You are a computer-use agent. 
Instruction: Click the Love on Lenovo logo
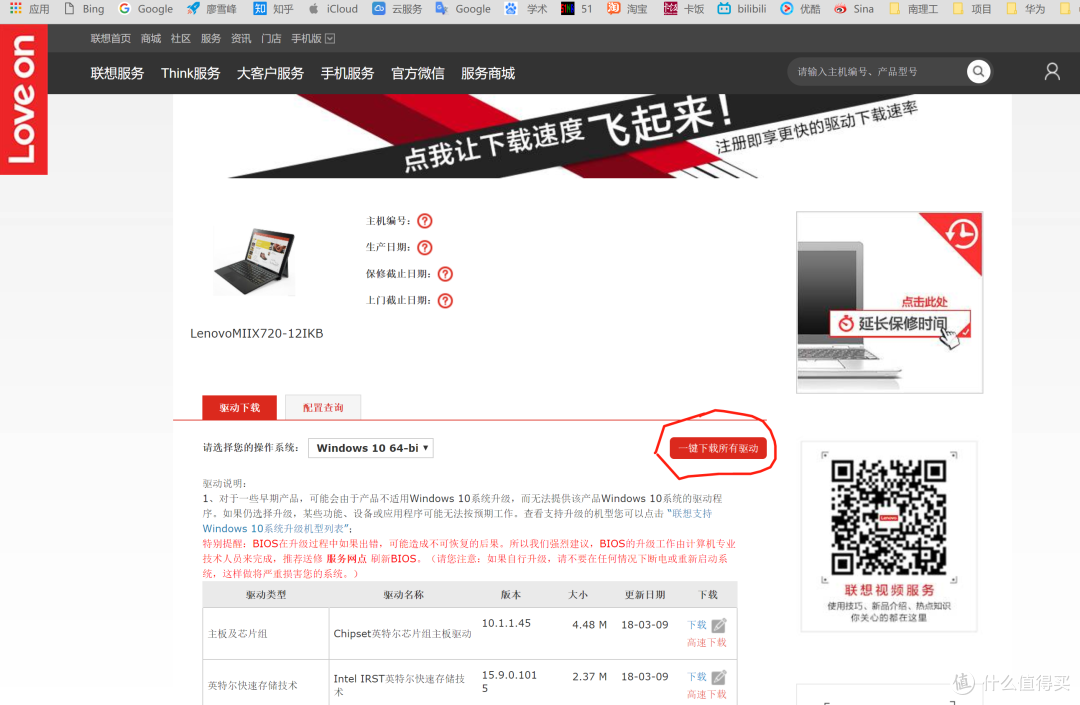pos(23,99)
